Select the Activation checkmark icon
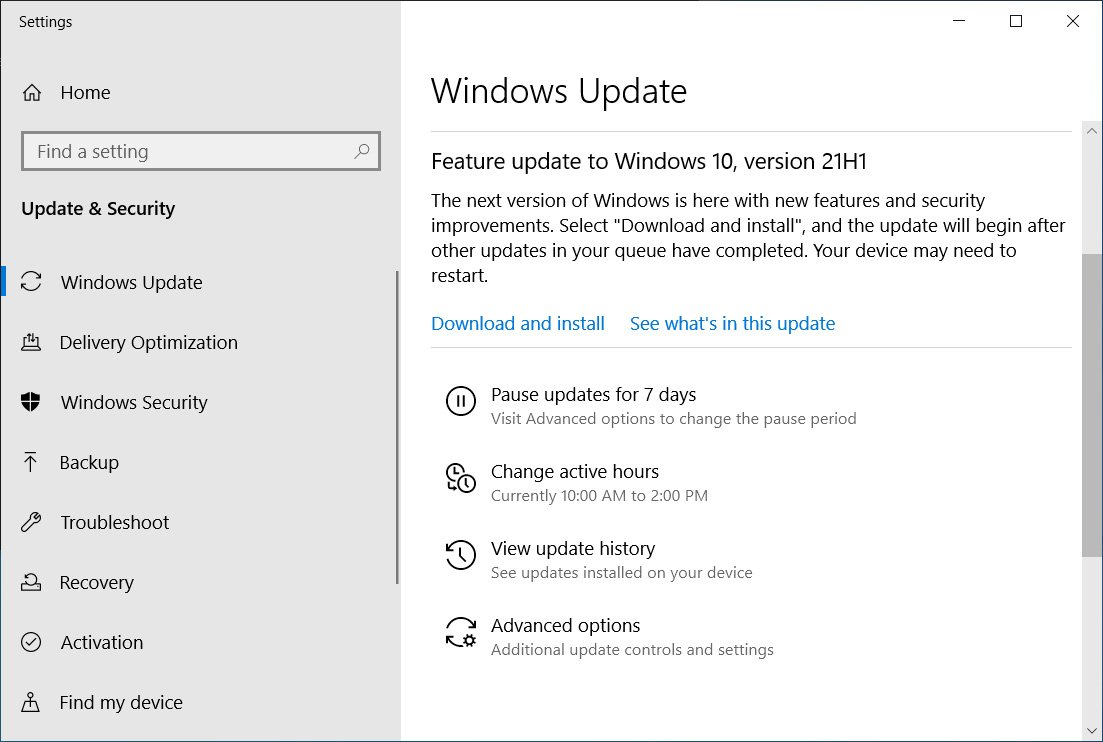This screenshot has height=742, width=1103. [32, 642]
